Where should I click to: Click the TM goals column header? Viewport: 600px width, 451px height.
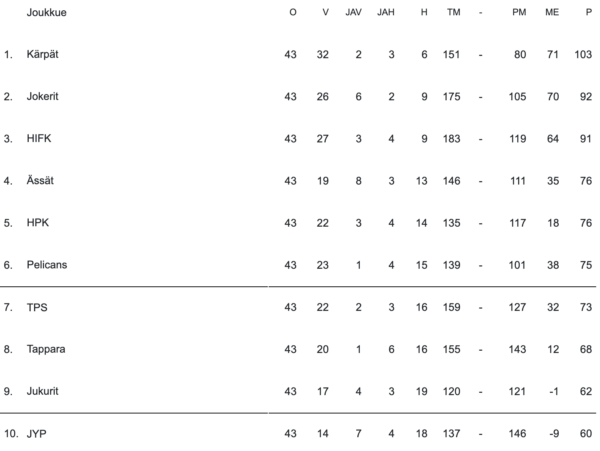(453, 12)
